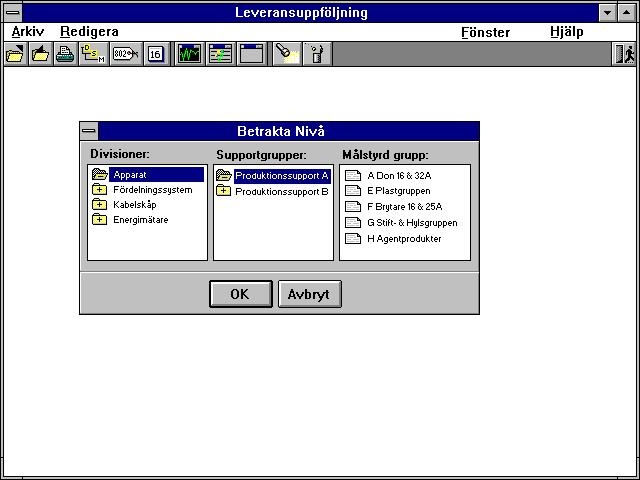
Task: Click document icon beside F Brytare 16 & 25A
Action: [353, 207]
